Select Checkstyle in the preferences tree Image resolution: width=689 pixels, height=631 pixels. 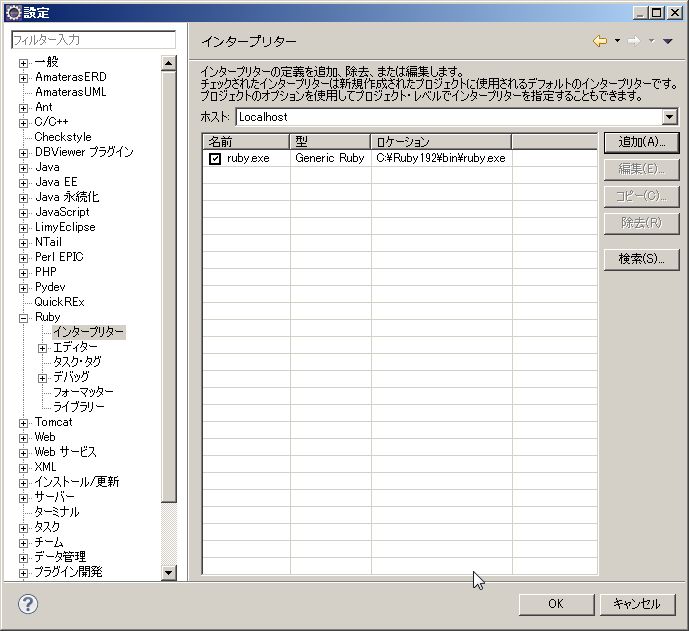(x=63, y=137)
